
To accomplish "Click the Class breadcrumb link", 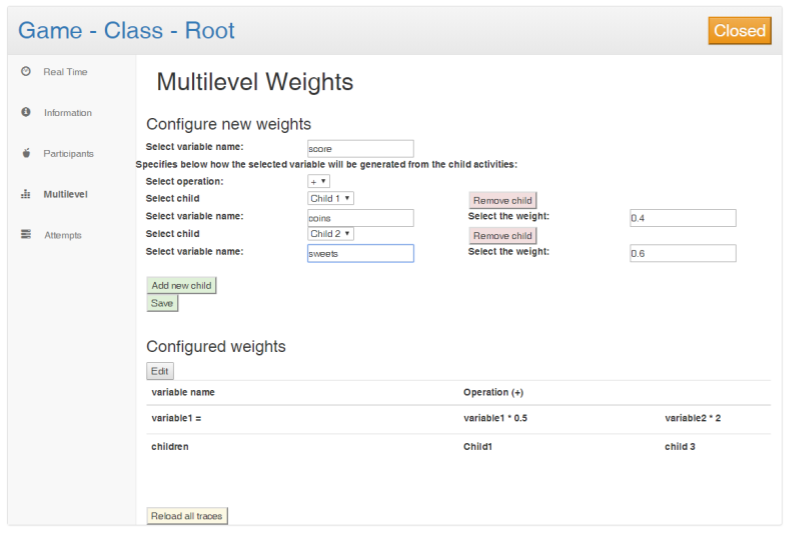I will point(134,30).
